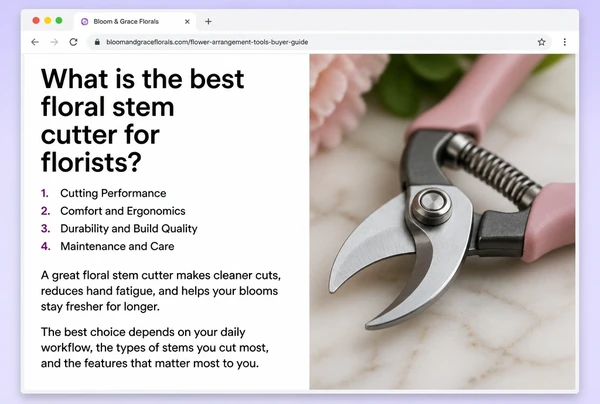Open a new tab with the plus button

tap(208, 21)
